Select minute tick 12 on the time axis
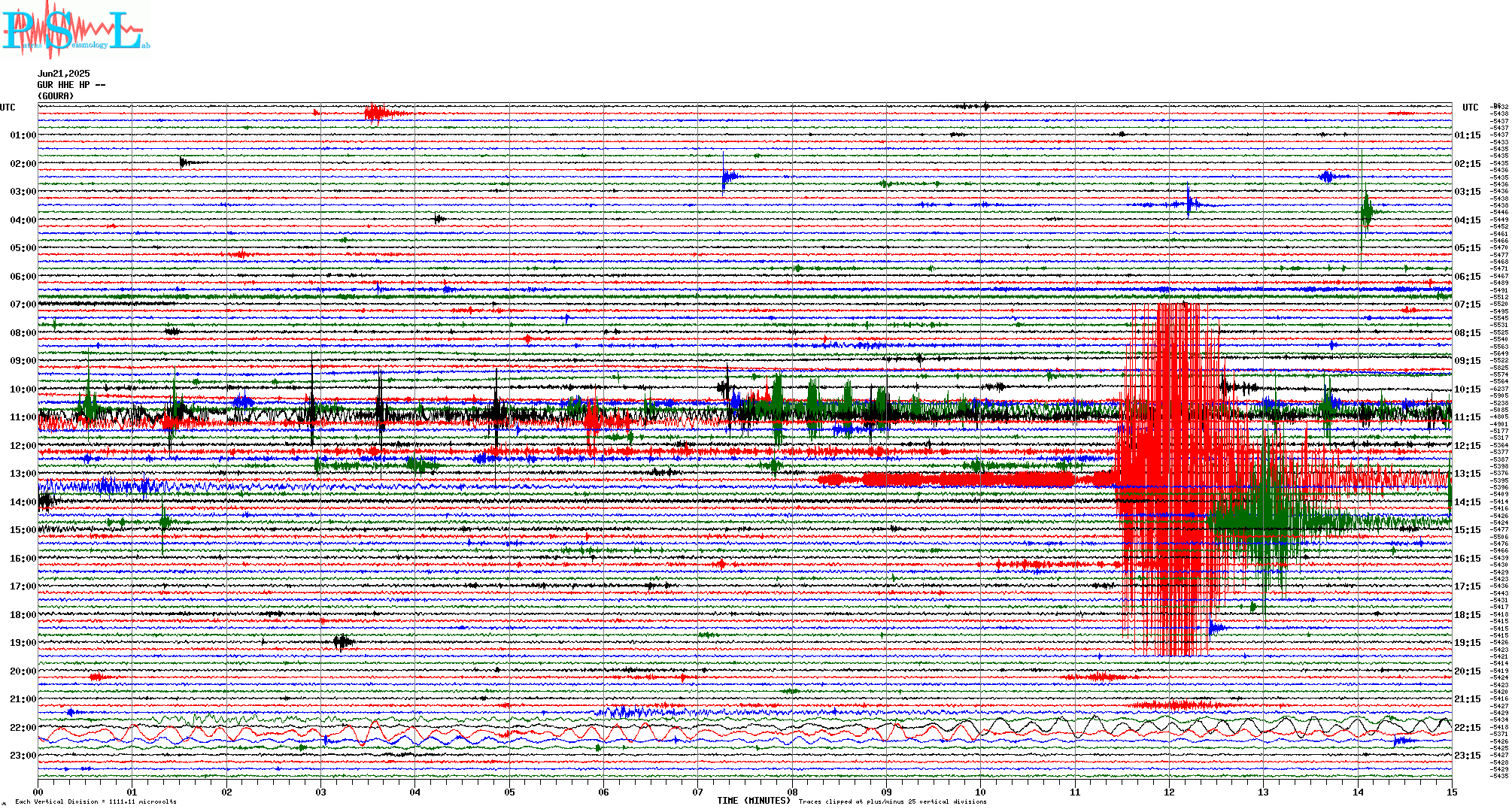This screenshot has height=812, width=1512. pos(1169,792)
